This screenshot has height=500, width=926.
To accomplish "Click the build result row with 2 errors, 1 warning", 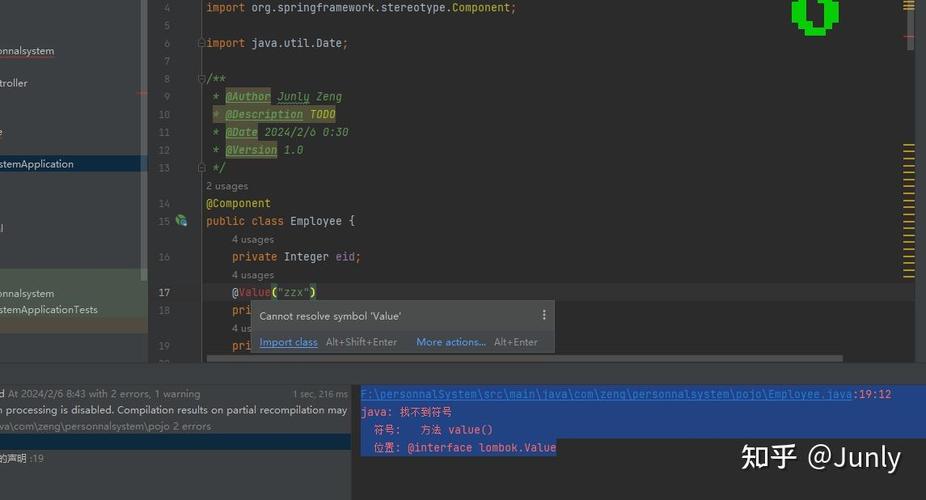I will point(175,394).
